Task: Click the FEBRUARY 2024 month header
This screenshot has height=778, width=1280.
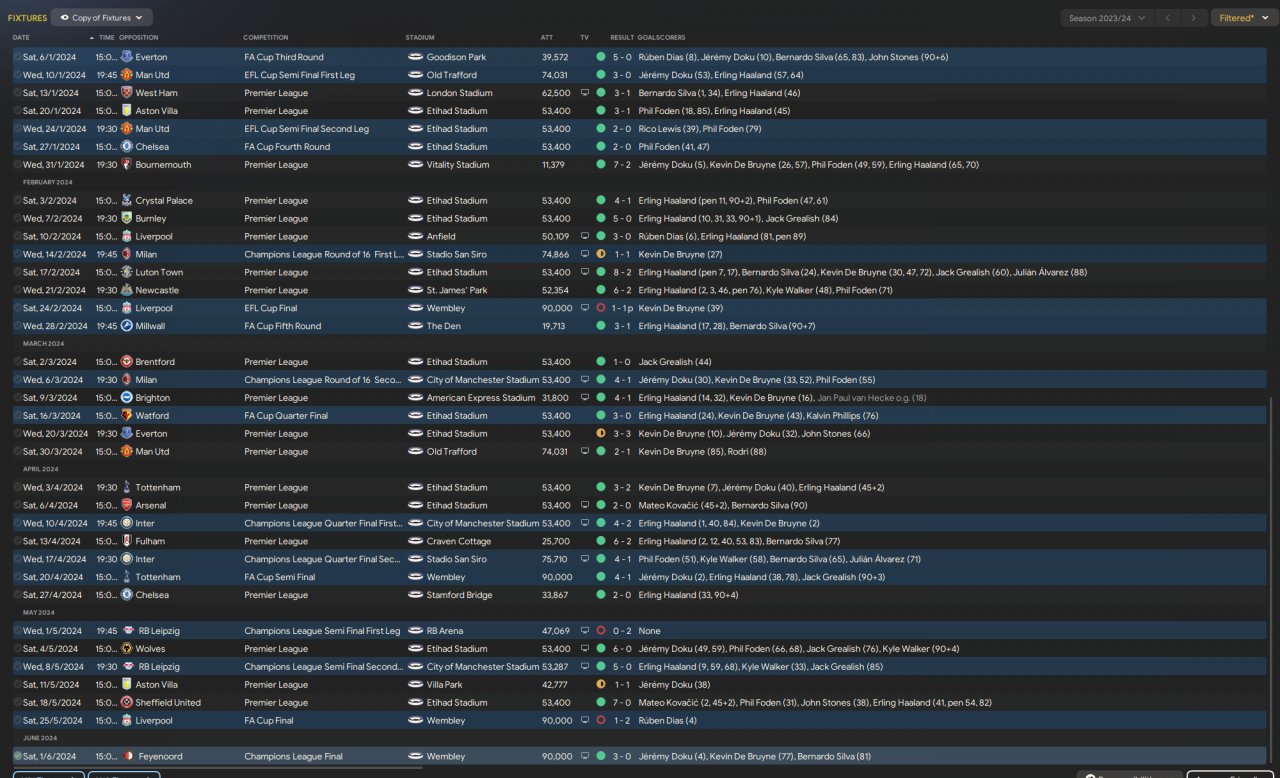Action: 48,183
